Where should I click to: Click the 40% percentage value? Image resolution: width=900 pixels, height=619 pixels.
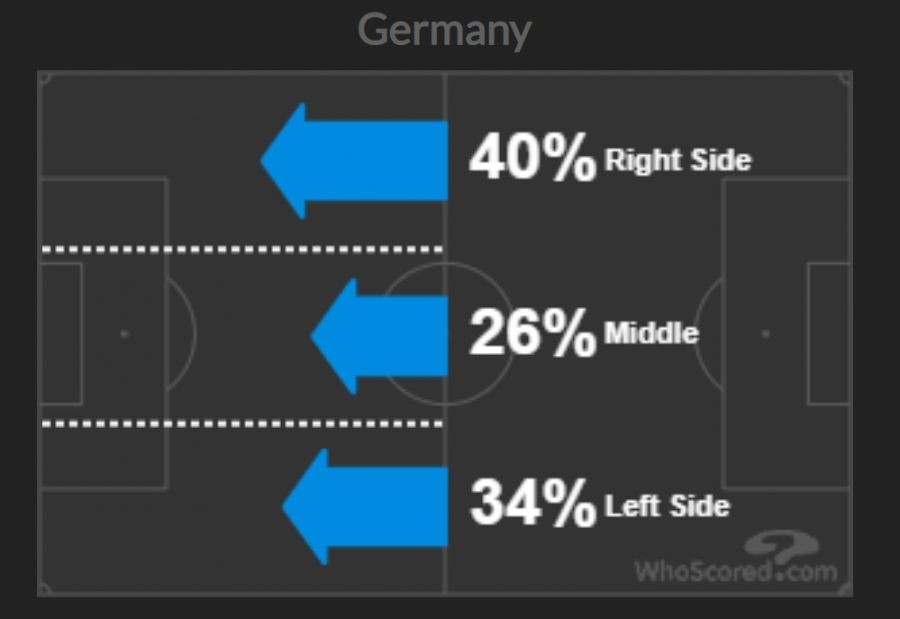532,158
